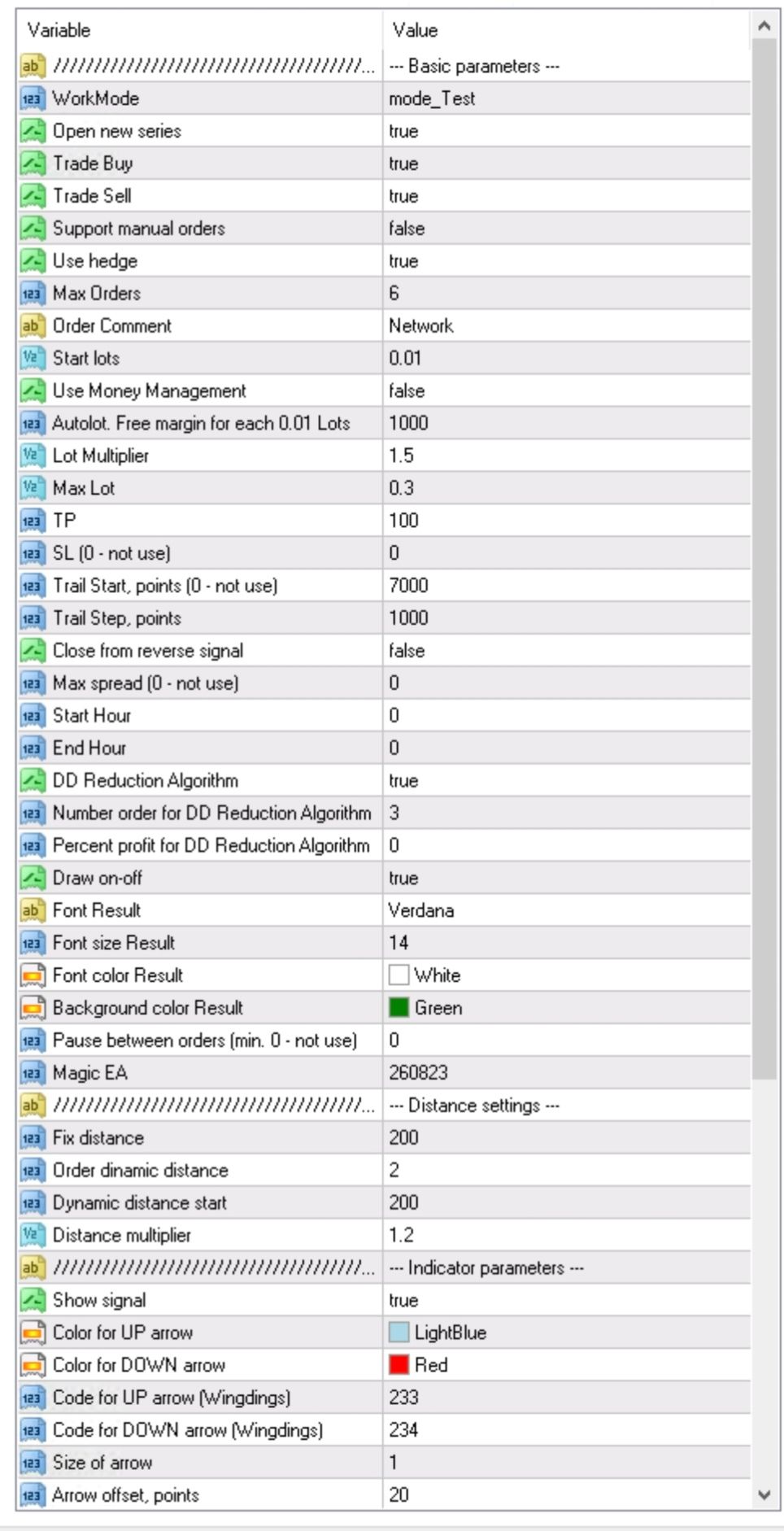Click the color icon beside Color for UP arrow

32,1333
